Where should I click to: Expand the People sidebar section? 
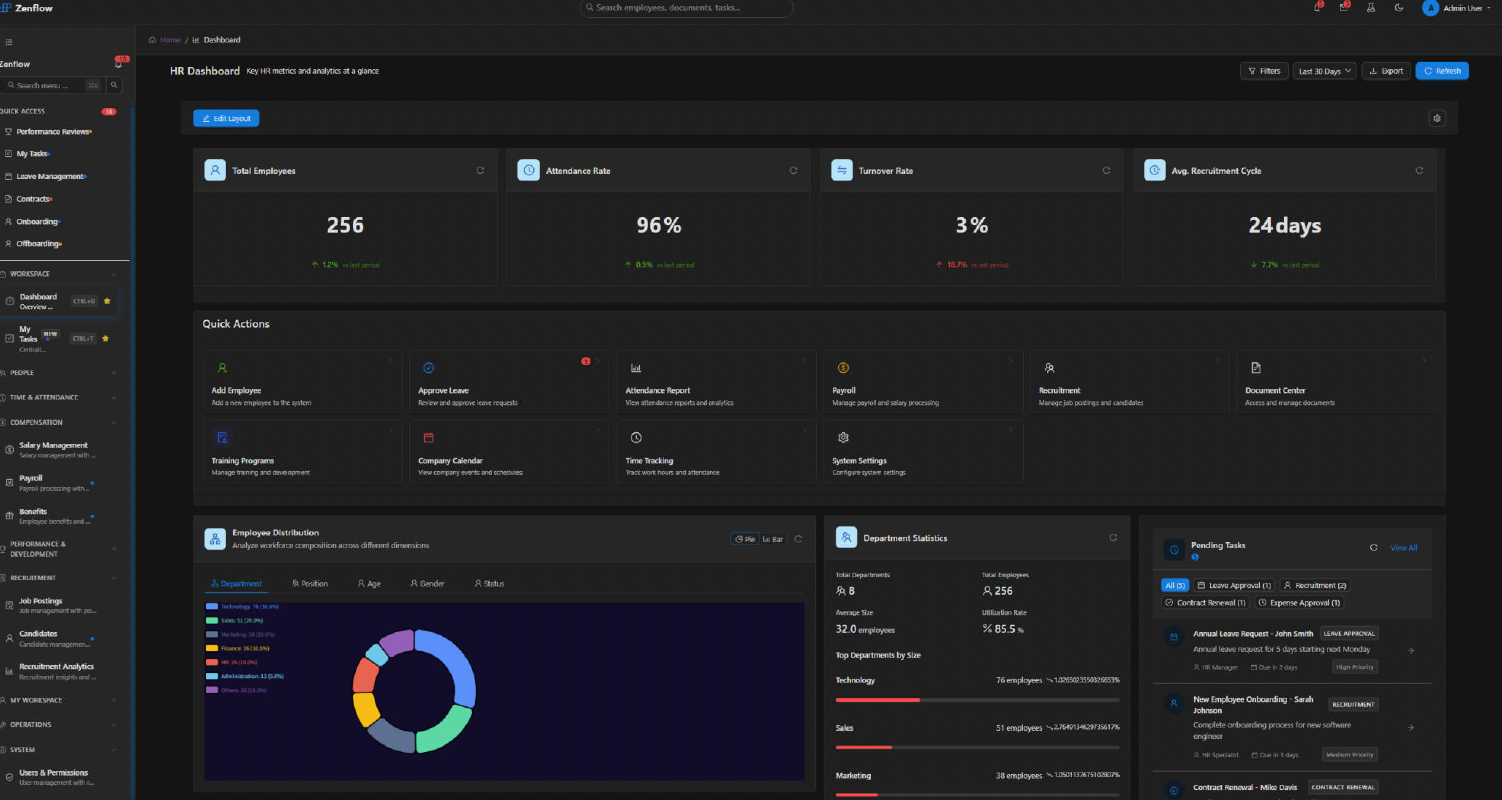tap(60, 373)
